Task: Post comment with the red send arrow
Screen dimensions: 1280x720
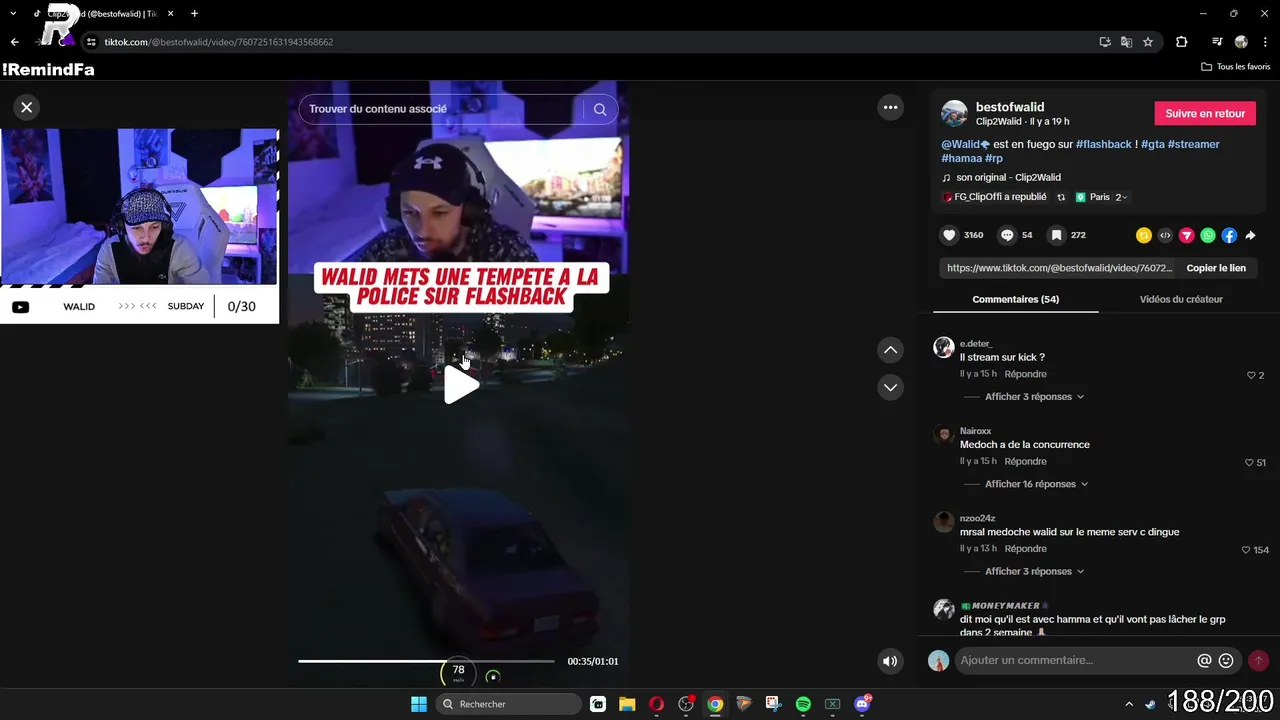Action: [x=1258, y=660]
